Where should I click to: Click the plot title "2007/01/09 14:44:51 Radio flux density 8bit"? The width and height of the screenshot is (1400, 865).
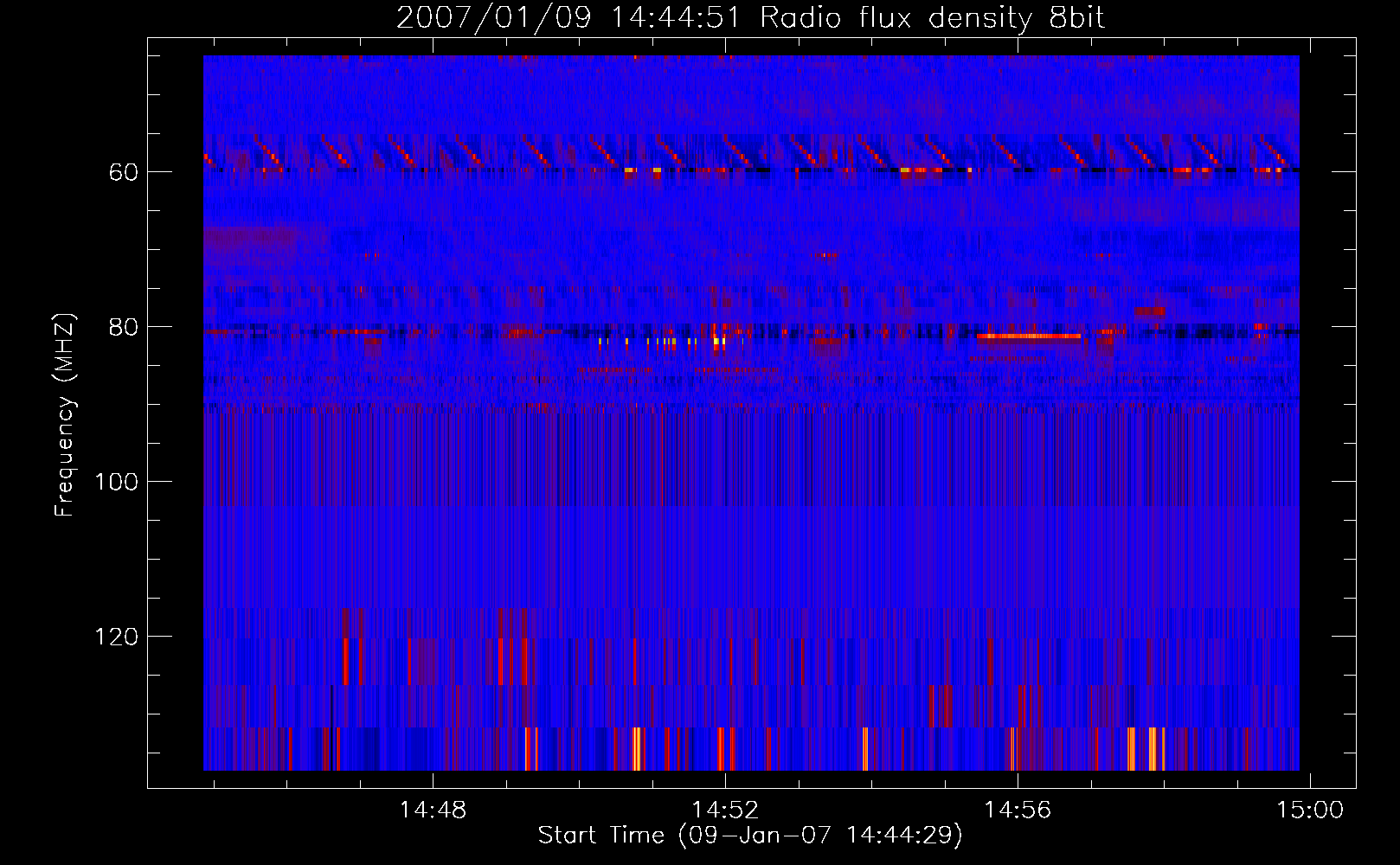coord(750,17)
